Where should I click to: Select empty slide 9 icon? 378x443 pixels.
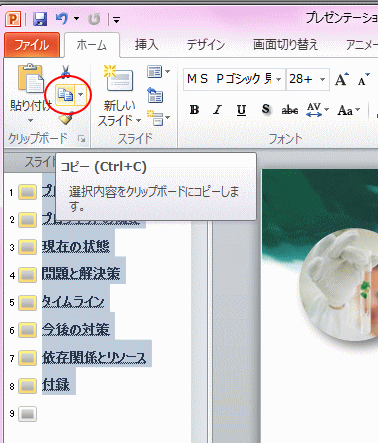28,414
